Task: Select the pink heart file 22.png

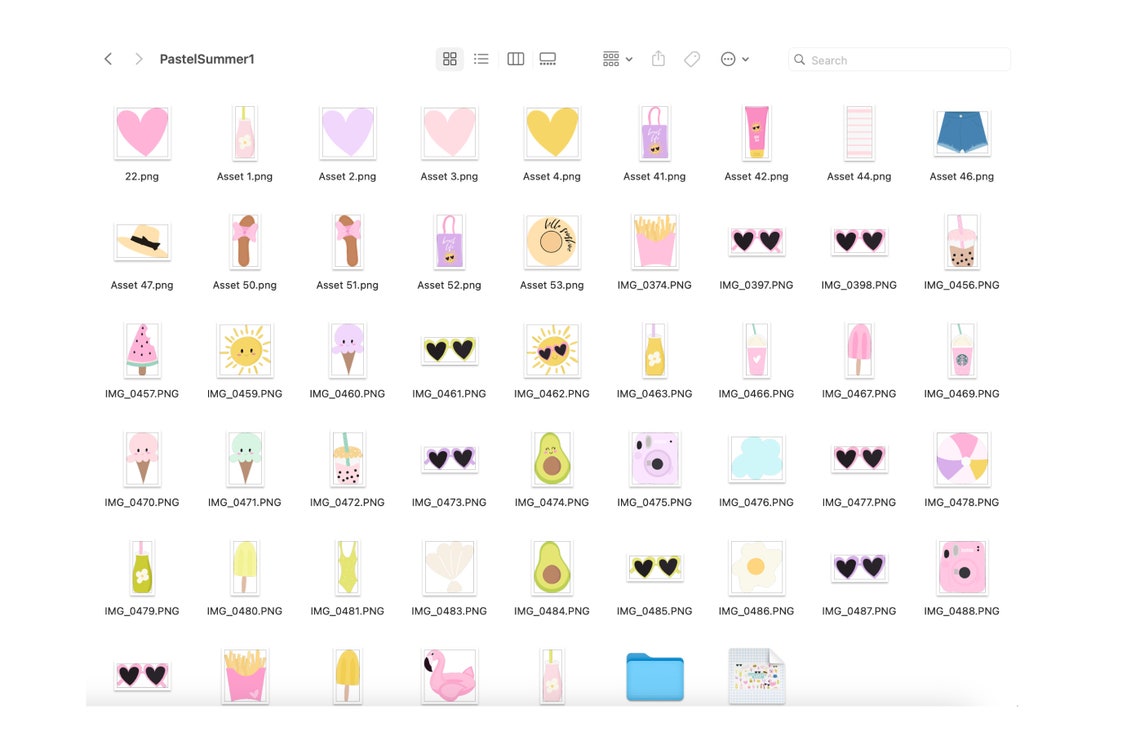Action: pos(142,131)
